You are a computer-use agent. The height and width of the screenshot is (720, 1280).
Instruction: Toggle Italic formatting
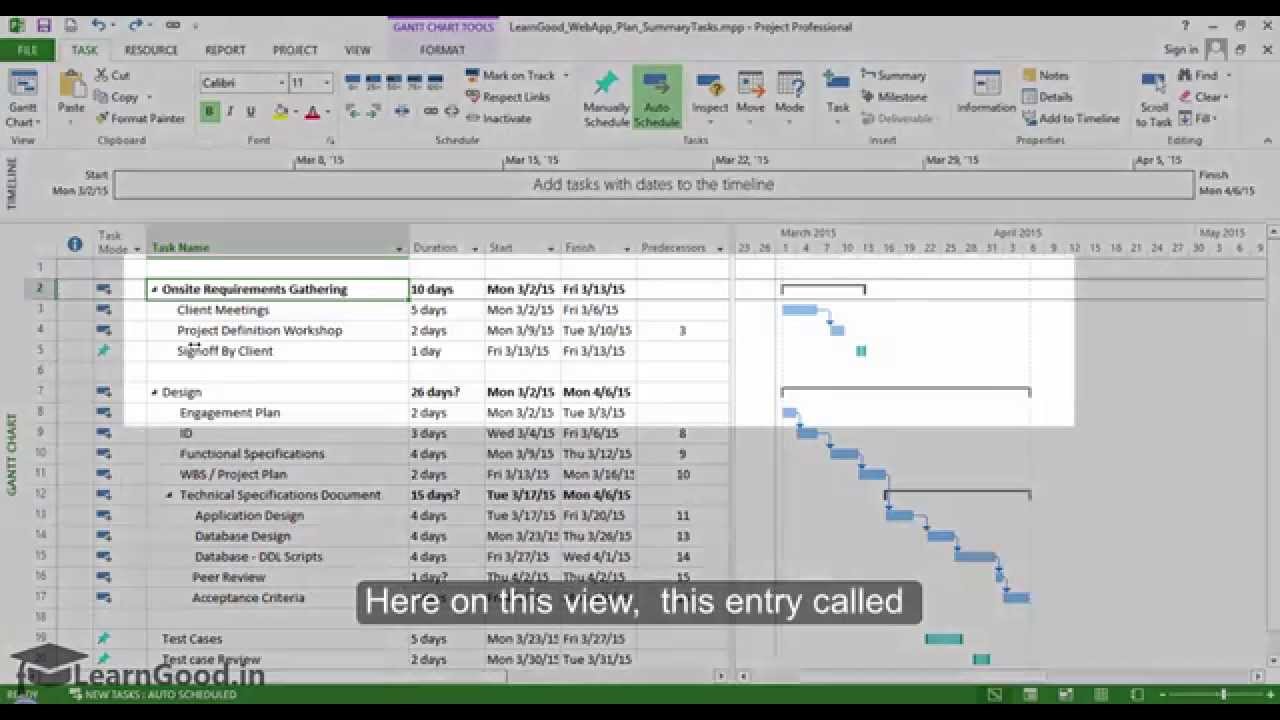230,112
